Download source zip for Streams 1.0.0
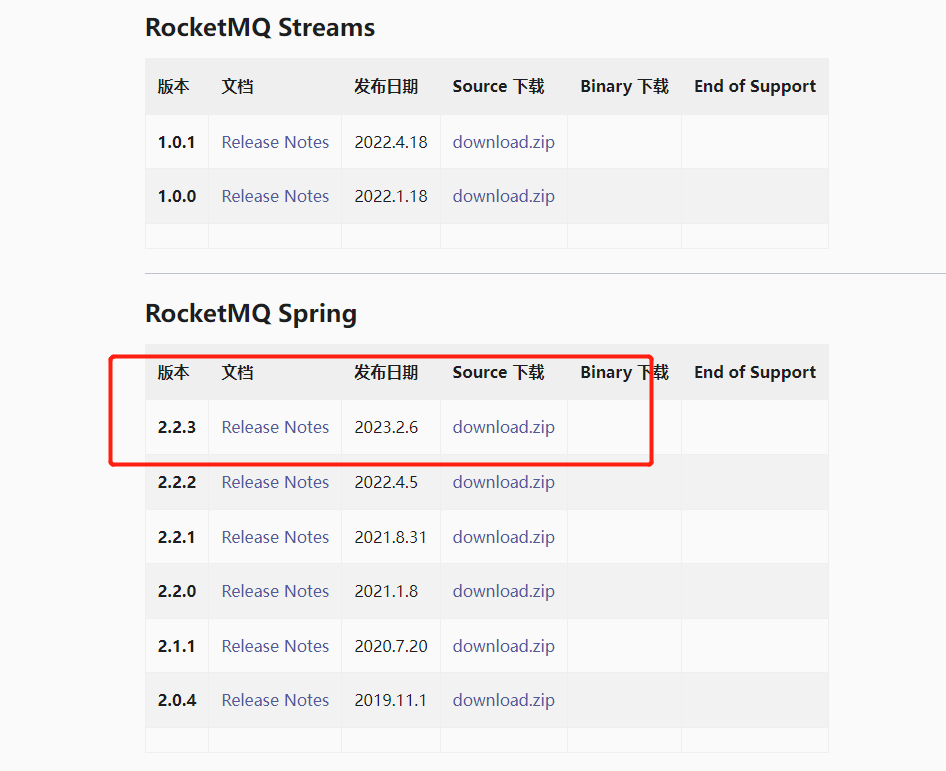 (x=504, y=197)
